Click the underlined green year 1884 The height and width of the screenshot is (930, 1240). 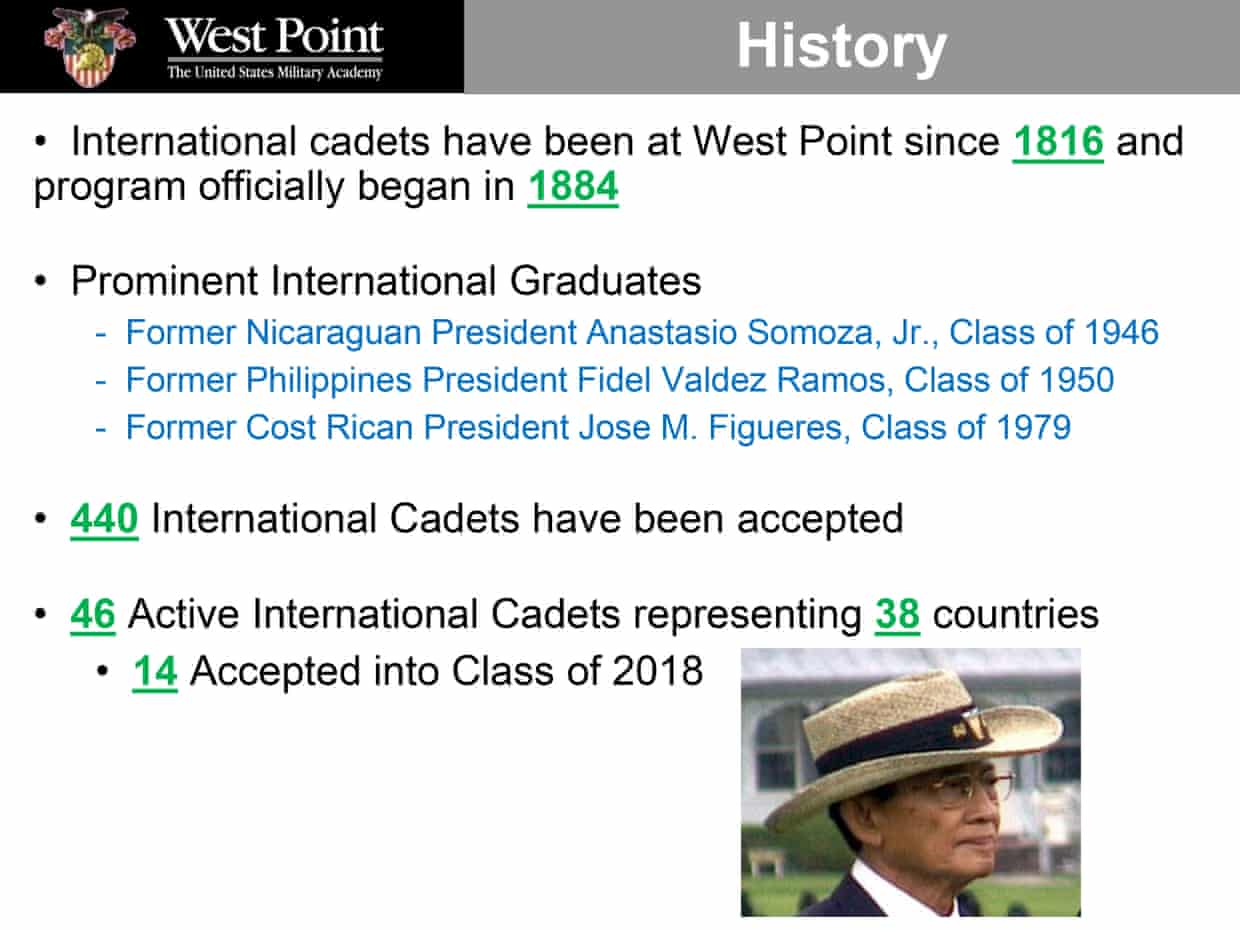[x=573, y=188]
